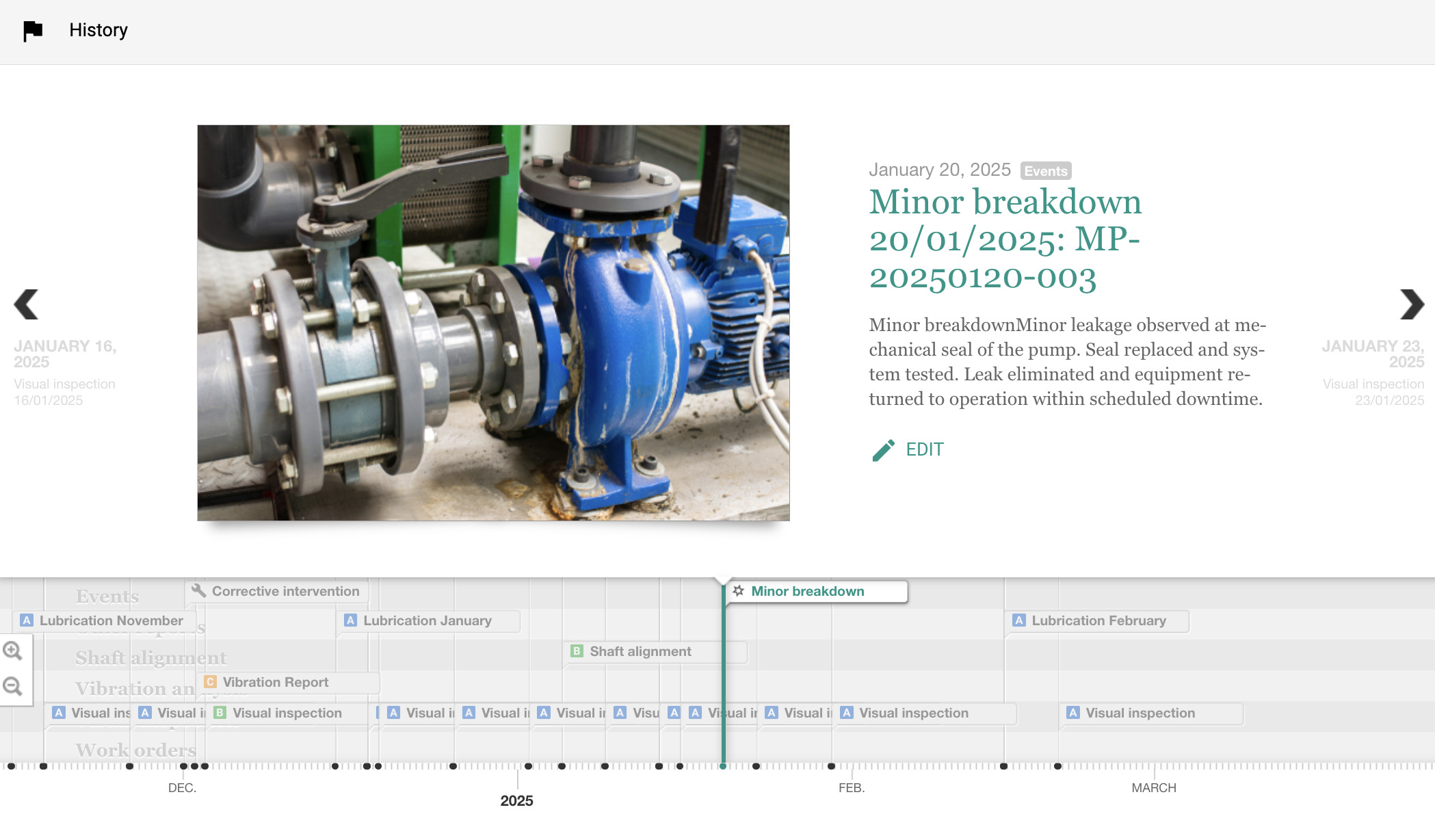Toggle visibility of Work orders row
Screen dimensions: 1435x840
[136, 749]
